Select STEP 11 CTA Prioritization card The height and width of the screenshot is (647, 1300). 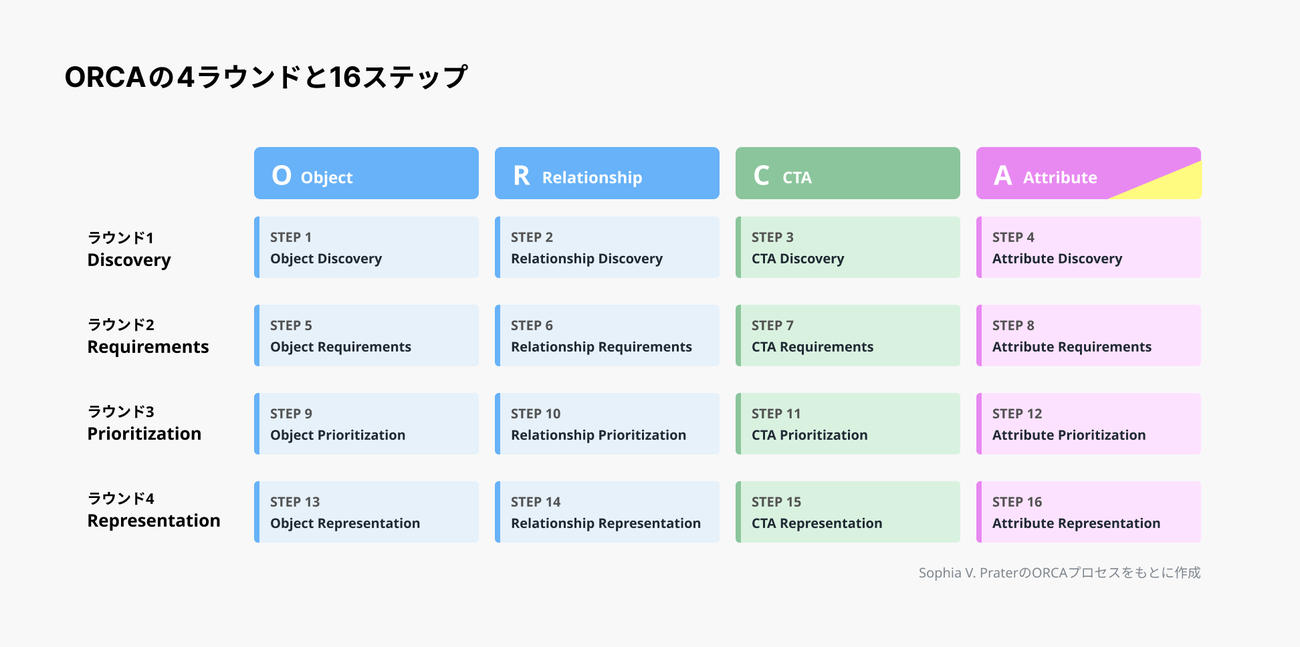[848, 424]
